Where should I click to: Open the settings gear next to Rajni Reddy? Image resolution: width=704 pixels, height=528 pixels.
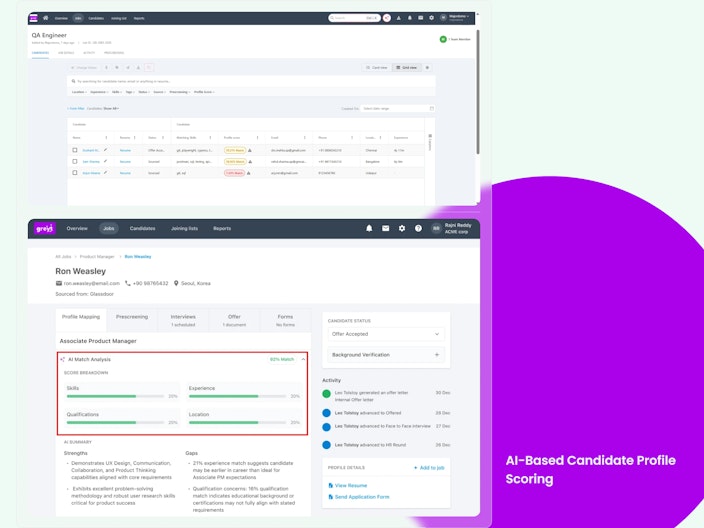tap(402, 229)
